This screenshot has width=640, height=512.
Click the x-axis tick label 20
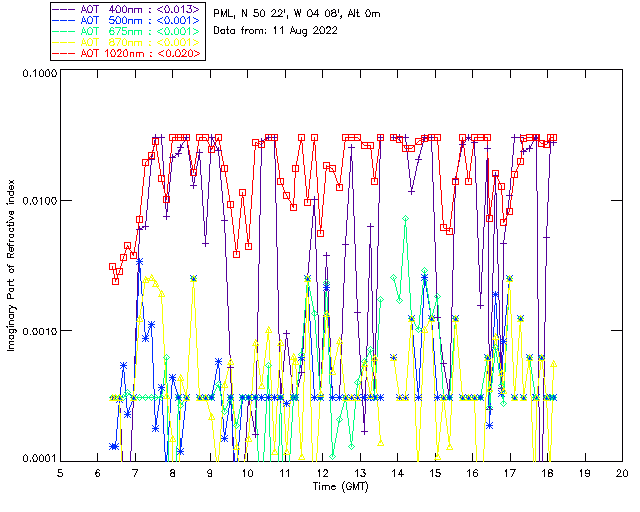(622, 472)
